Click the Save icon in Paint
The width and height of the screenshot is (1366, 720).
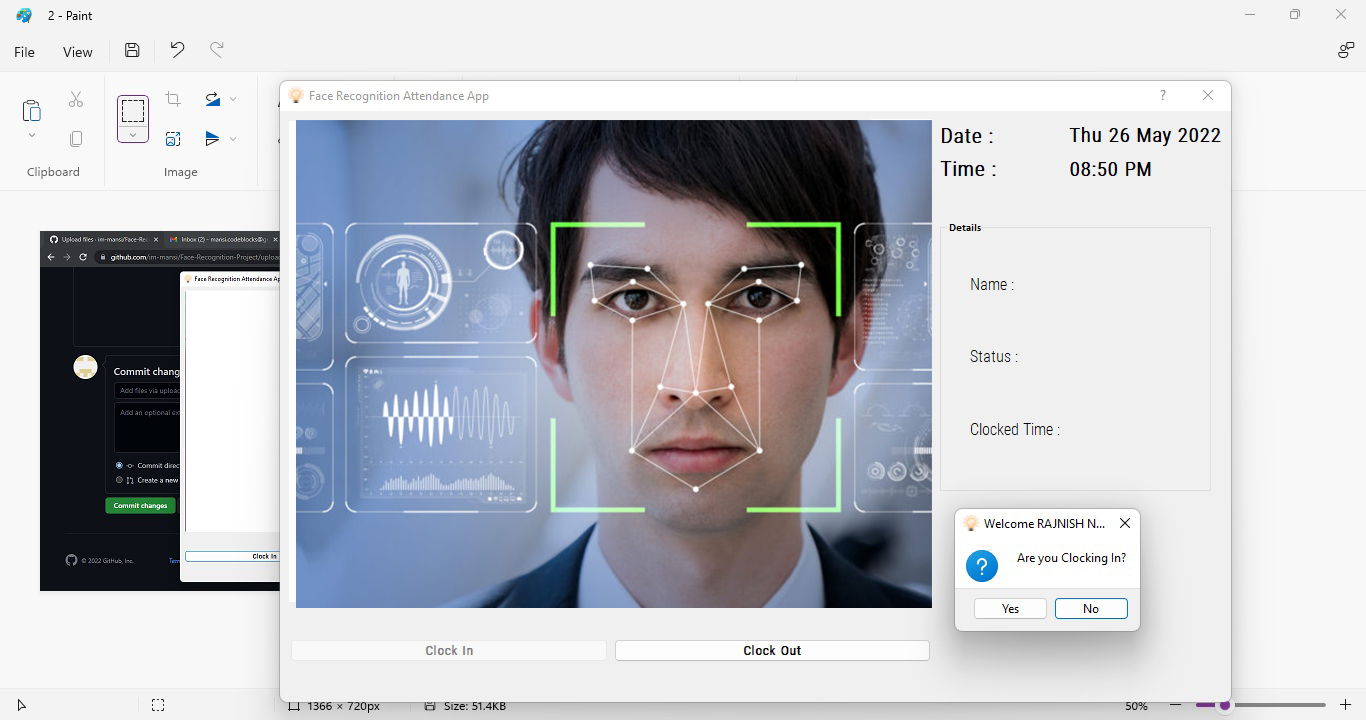[x=132, y=51]
